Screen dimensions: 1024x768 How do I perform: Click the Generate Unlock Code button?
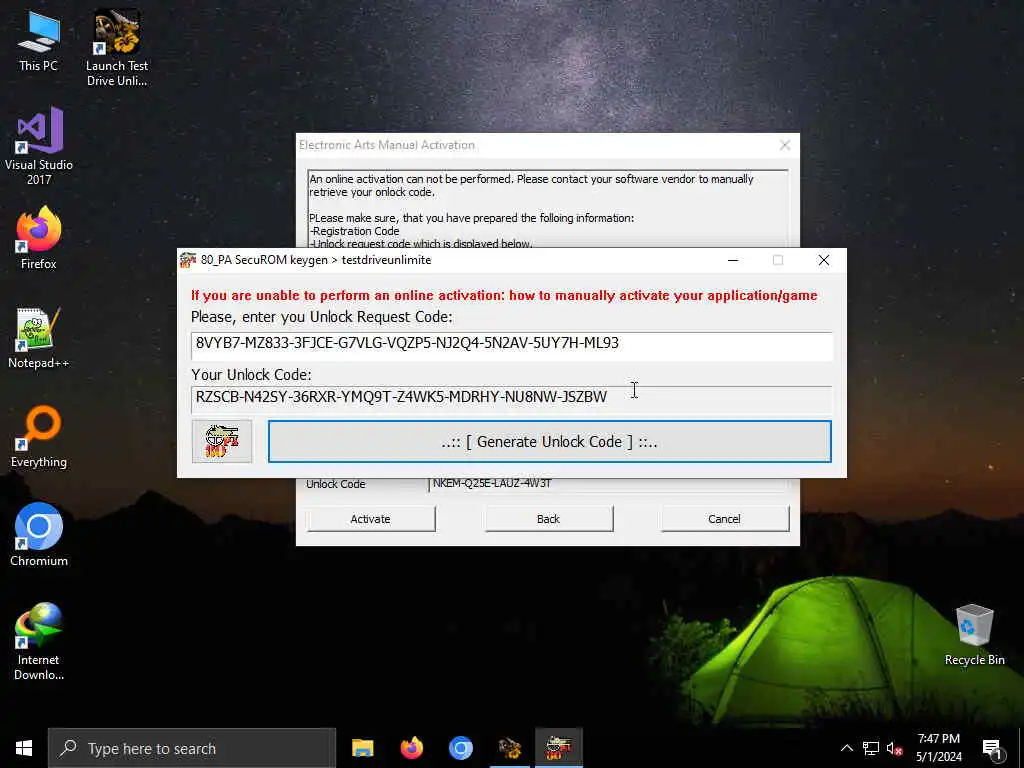549,441
